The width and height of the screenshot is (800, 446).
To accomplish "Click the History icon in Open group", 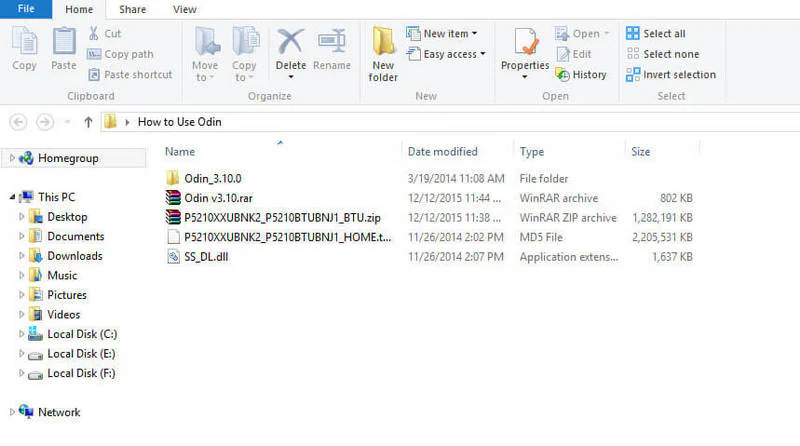I will point(562,75).
